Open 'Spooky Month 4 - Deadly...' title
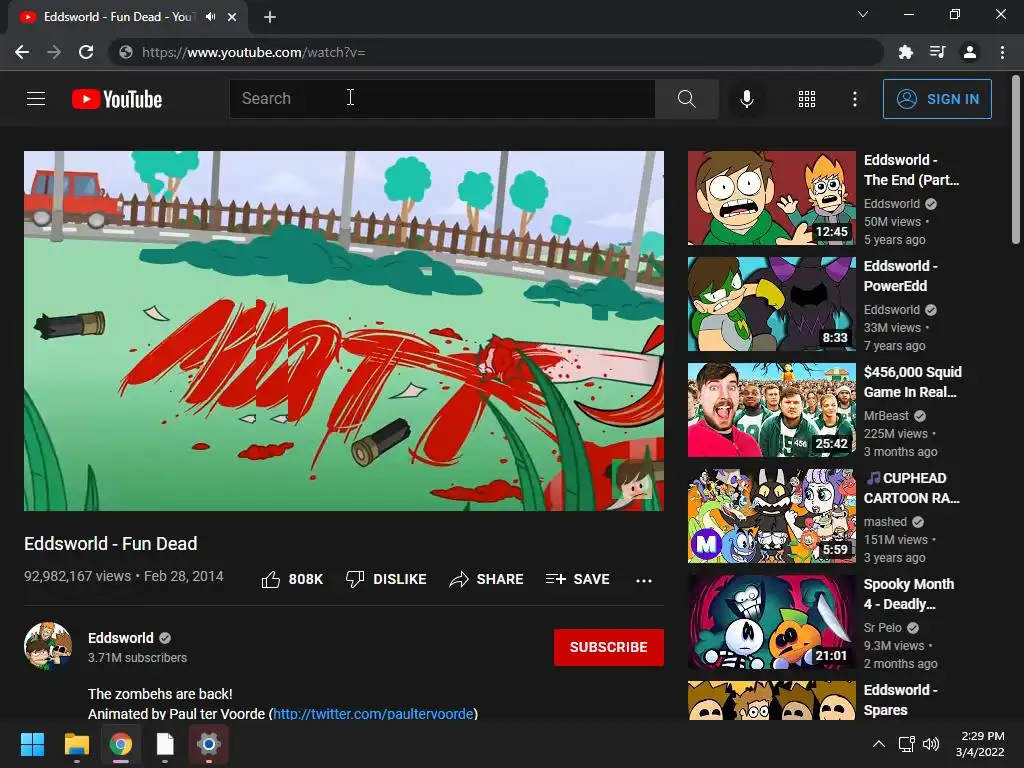 [909, 594]
